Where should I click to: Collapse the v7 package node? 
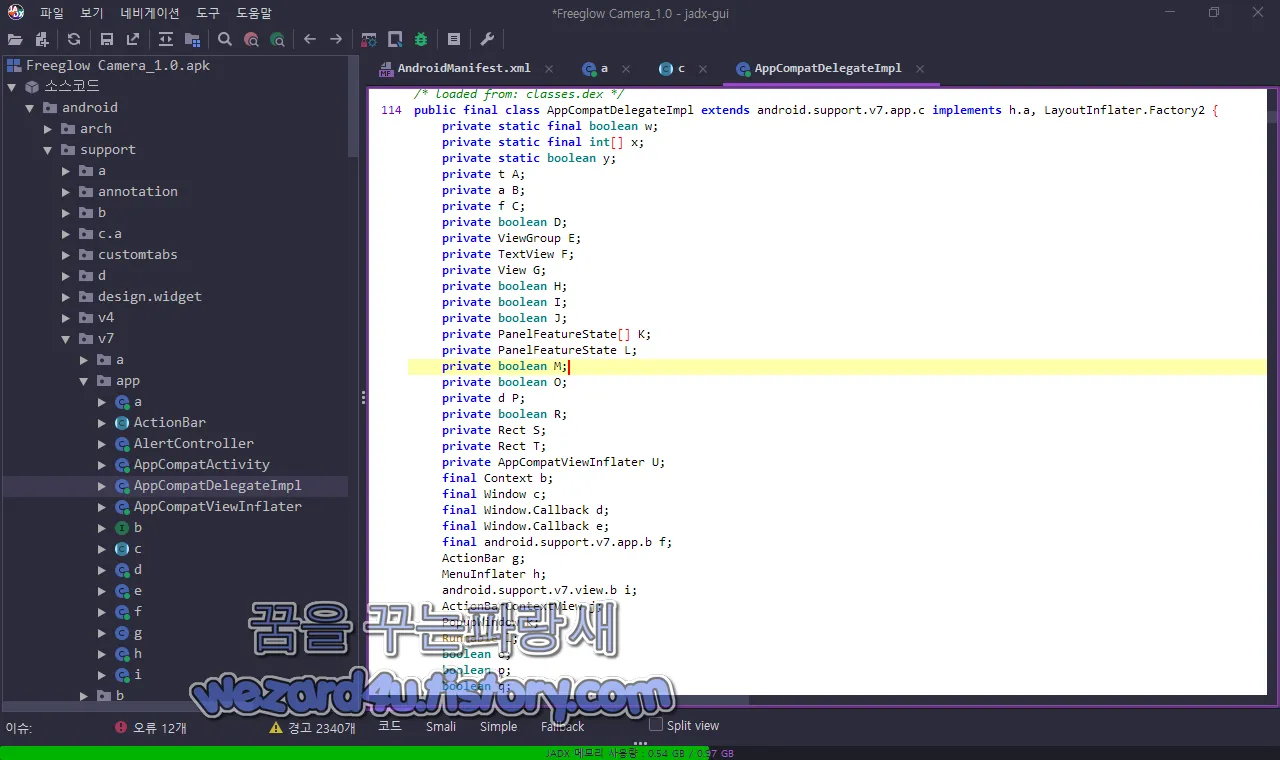pos(66,339)
